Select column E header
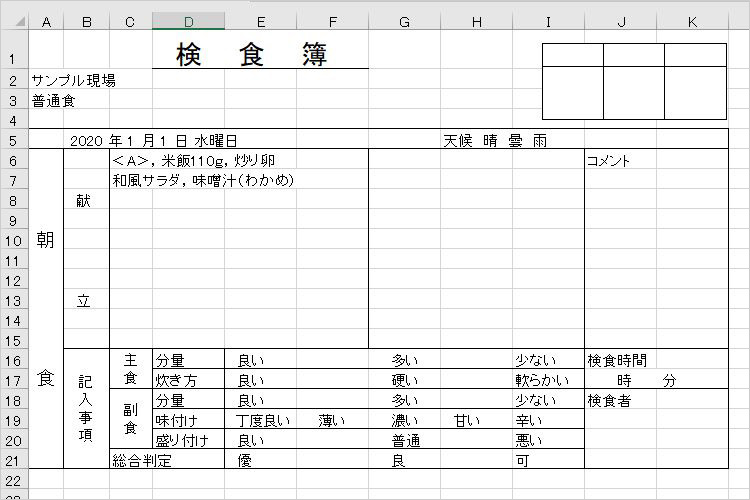 click(261, 22)
